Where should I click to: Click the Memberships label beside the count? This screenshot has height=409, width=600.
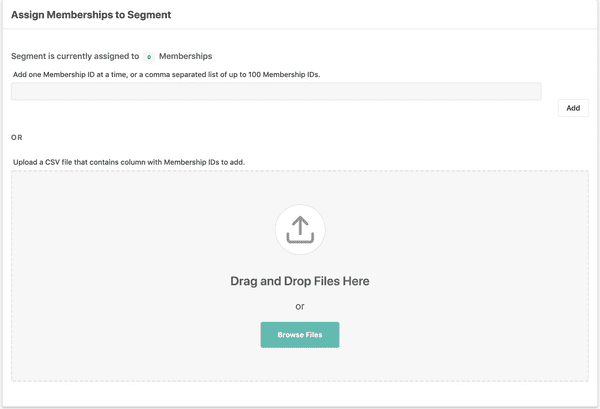(185, 56)
